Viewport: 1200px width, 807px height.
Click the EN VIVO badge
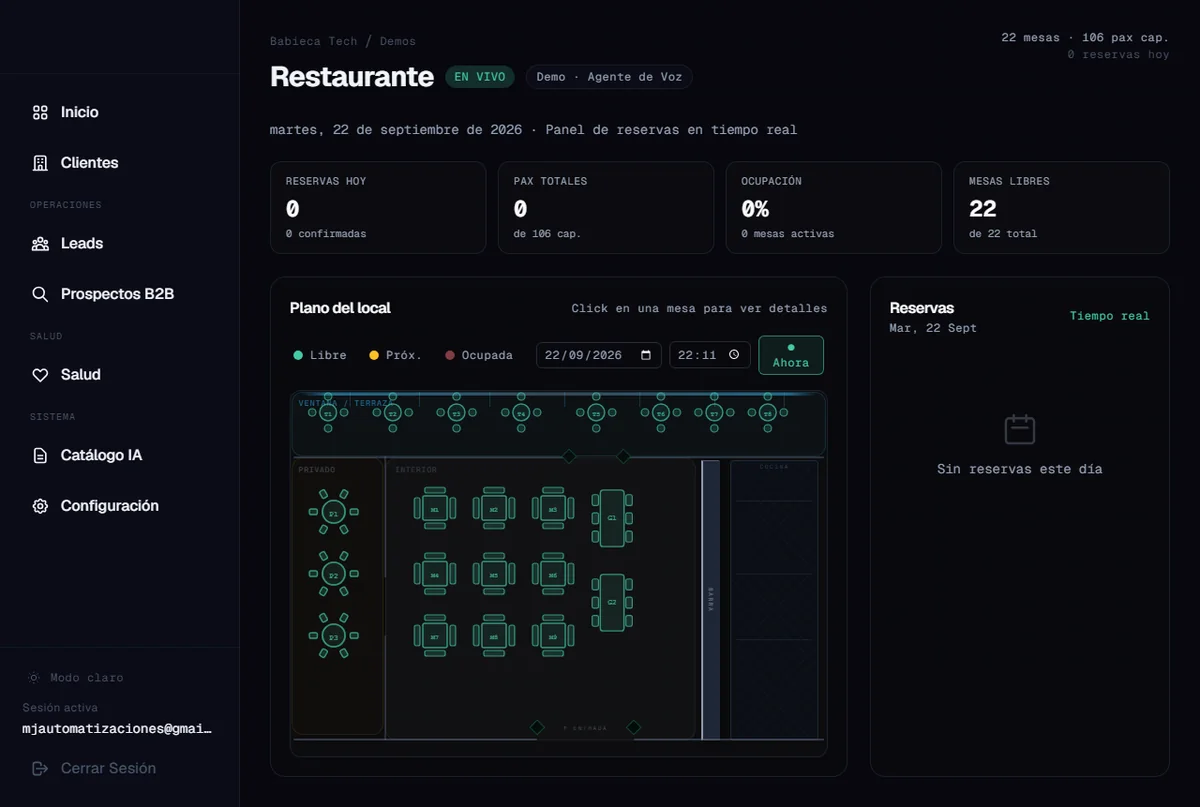(480, 77)
